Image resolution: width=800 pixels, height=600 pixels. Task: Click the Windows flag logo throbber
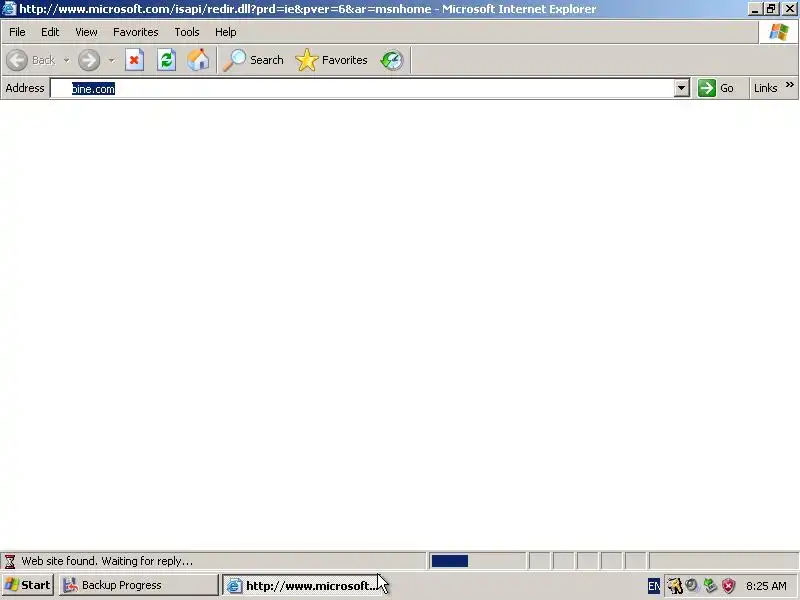[x=779, y=32]
